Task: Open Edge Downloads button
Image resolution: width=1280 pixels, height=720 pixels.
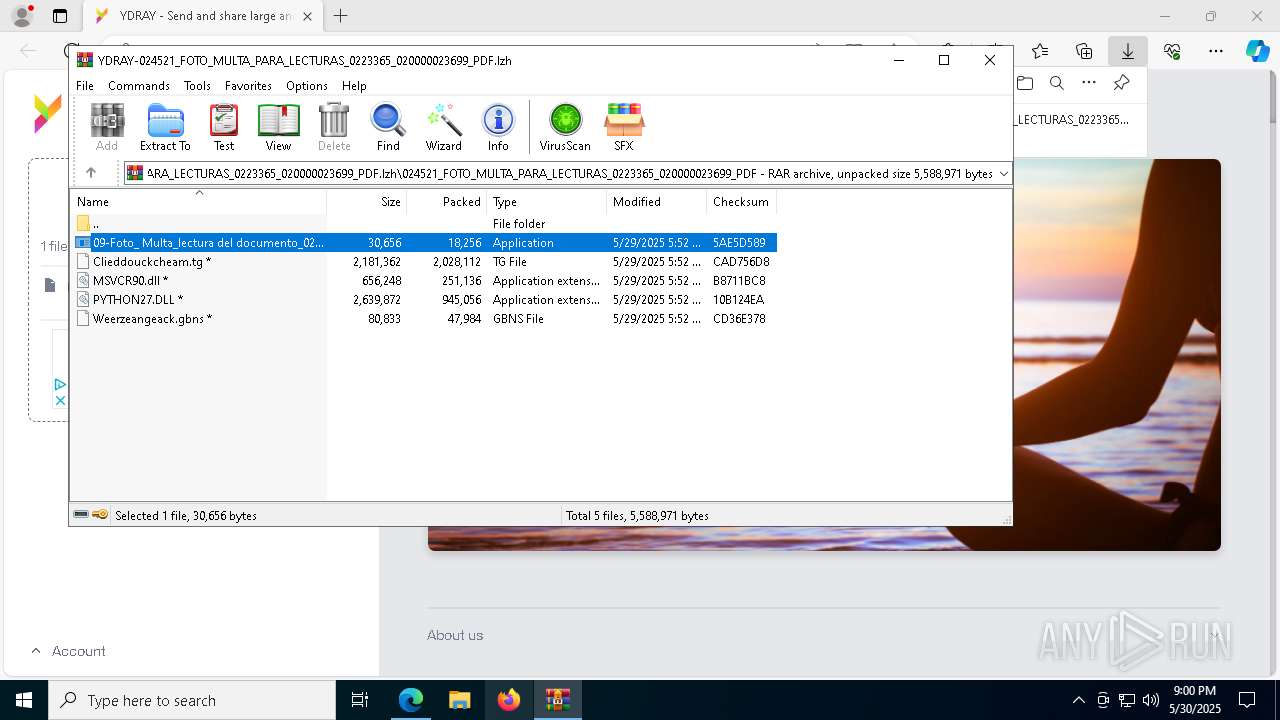Action: pos(1128,51)
